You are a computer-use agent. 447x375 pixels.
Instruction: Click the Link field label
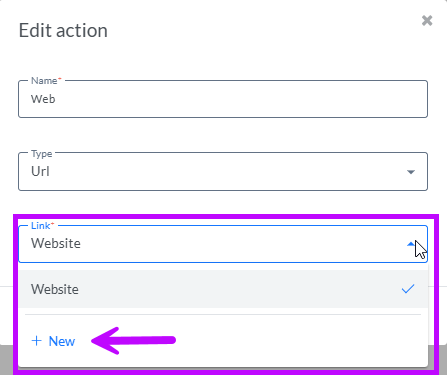[40, 226]
